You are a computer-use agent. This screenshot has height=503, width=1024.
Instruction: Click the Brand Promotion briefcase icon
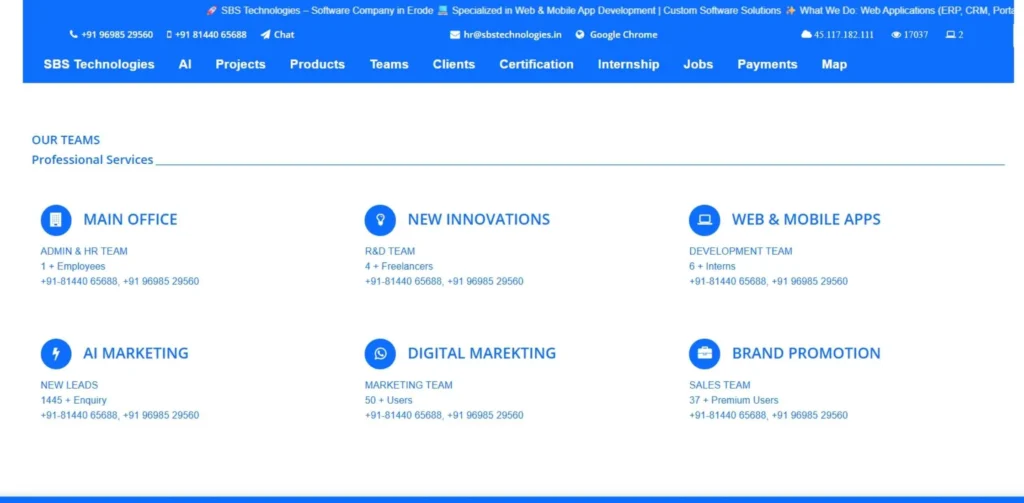pyautogui.click(x=704, y=354)
